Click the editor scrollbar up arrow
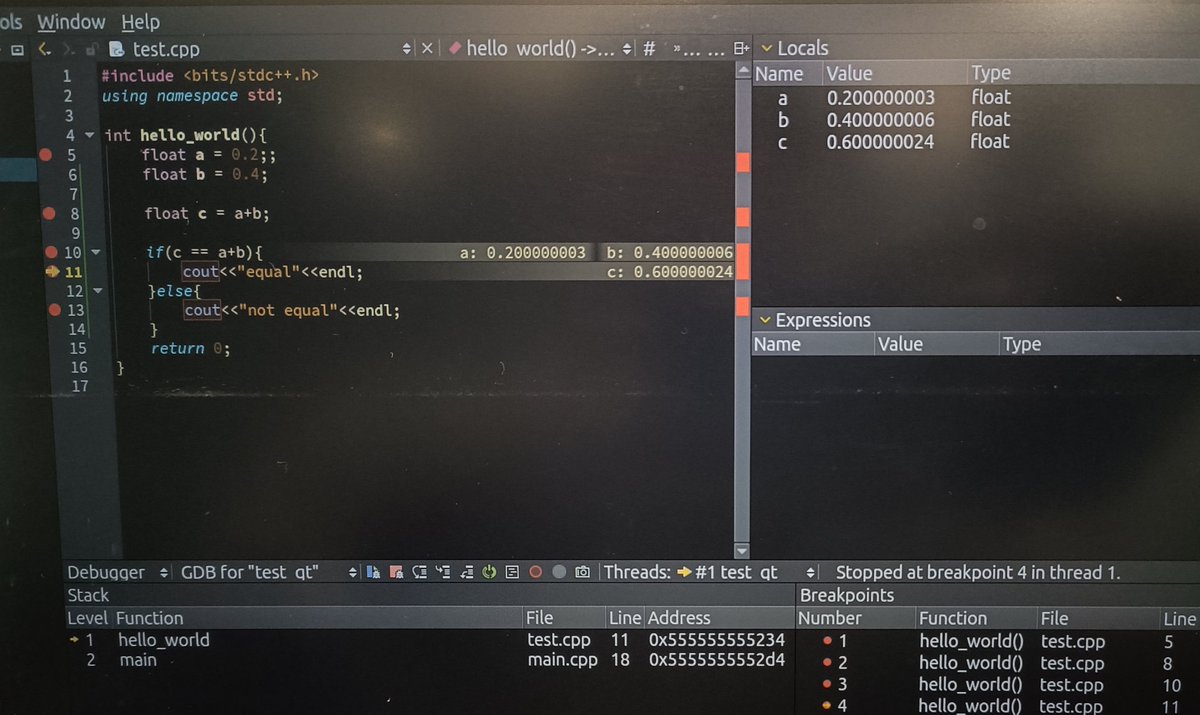This screenshot has width=1200, height=715. tap(742, 70)
